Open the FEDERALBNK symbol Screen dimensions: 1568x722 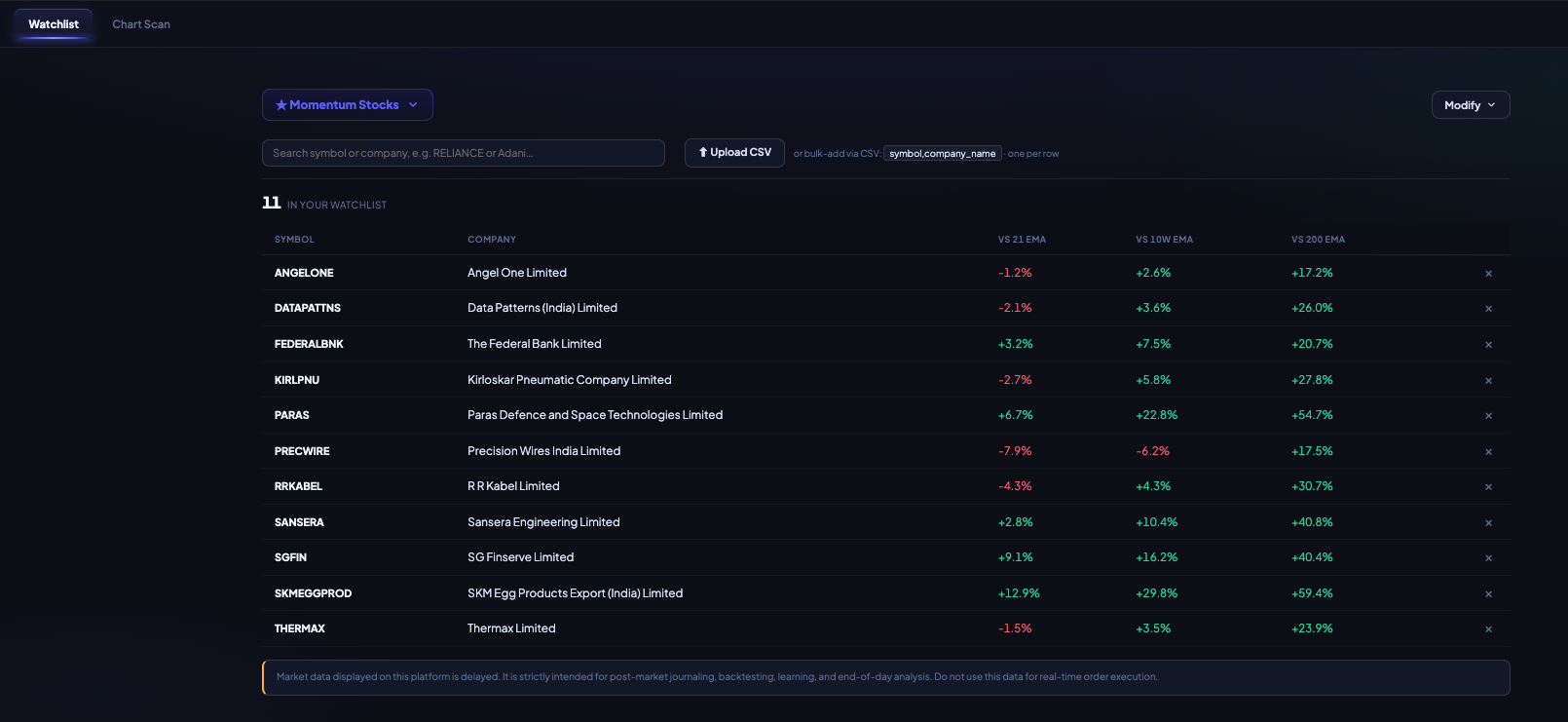click(309, 344)
